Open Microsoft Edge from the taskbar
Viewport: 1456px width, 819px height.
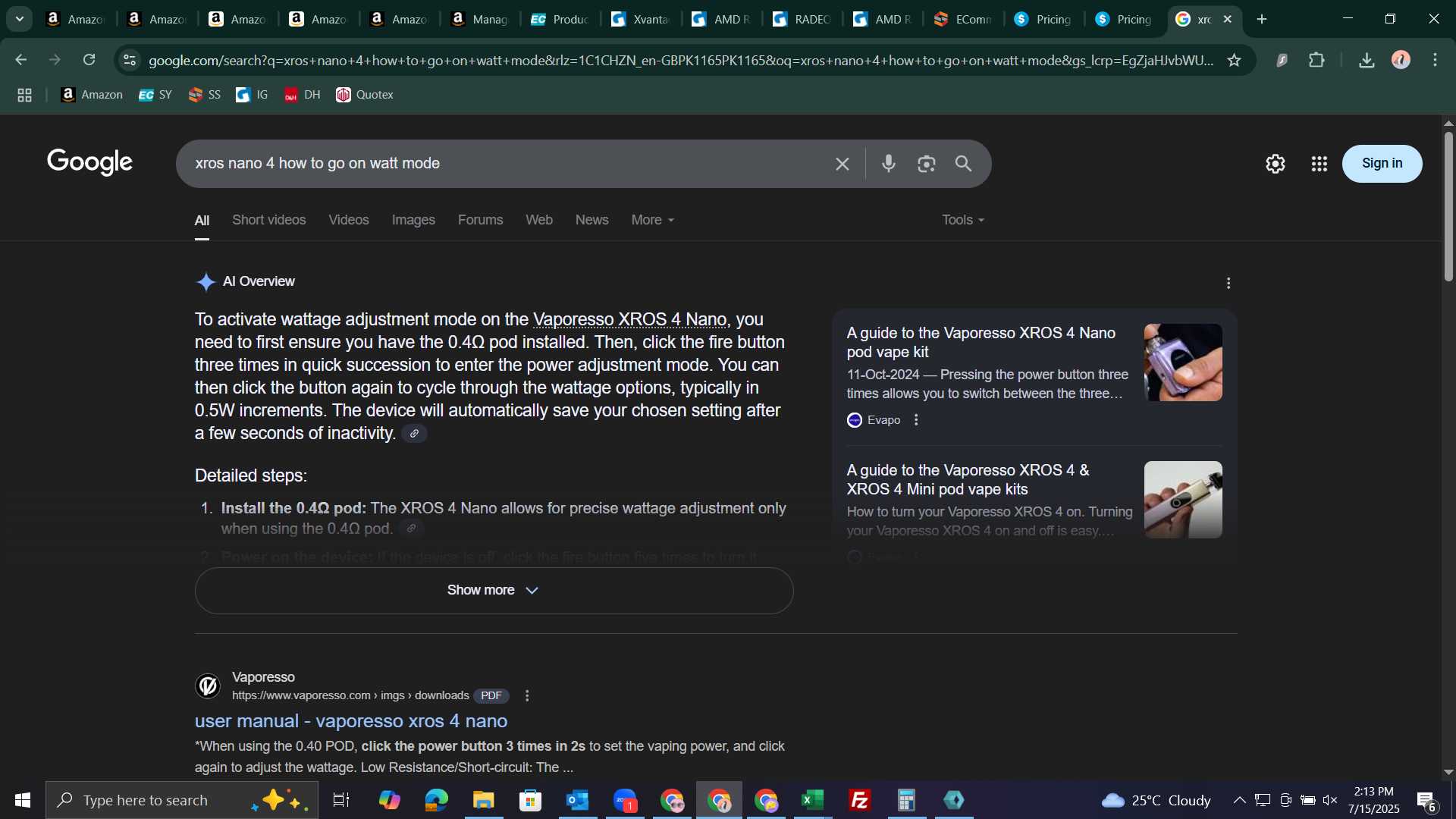(x=436, y=800)
